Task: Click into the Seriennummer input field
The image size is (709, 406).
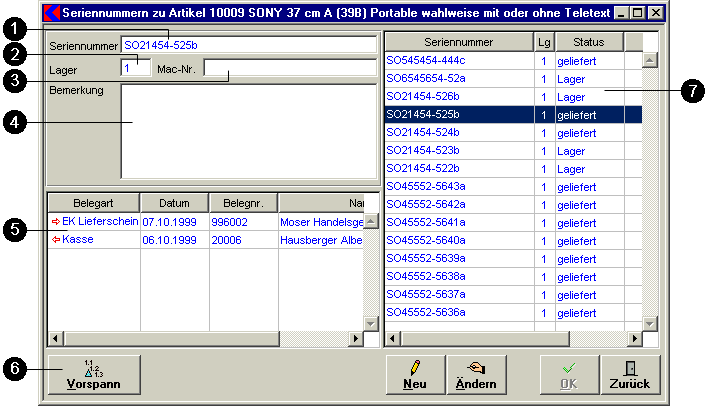Action: [x=248, y=45]
